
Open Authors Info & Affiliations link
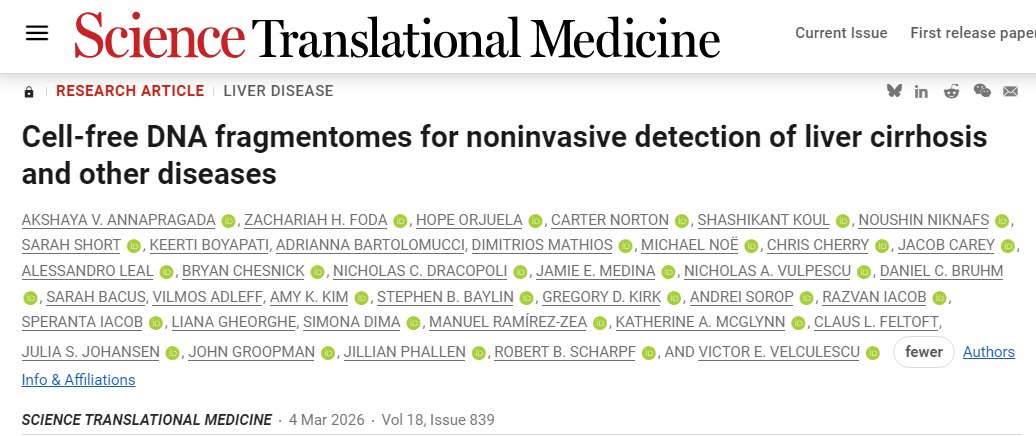tap(78, 379)
